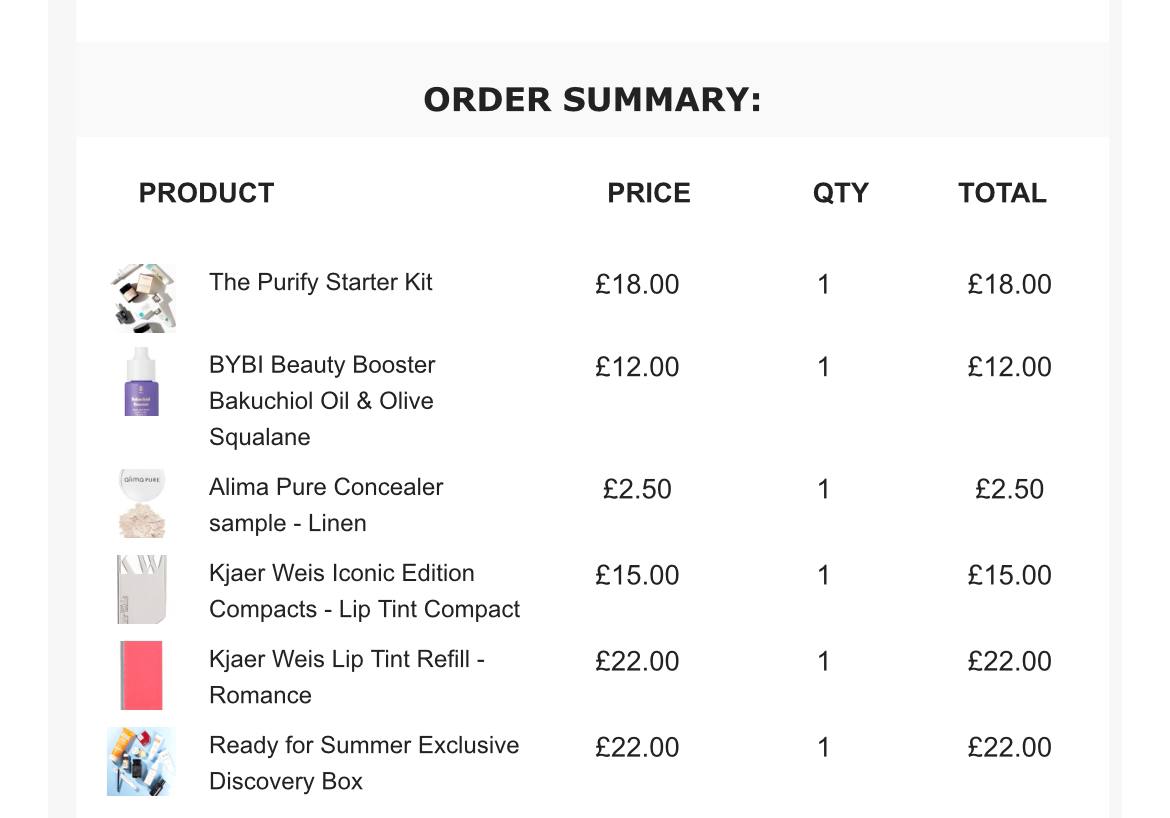Click the £18.00 price of Purify Starter Kit
This screenshot has width=1170, height=818.
coord(637,284)
